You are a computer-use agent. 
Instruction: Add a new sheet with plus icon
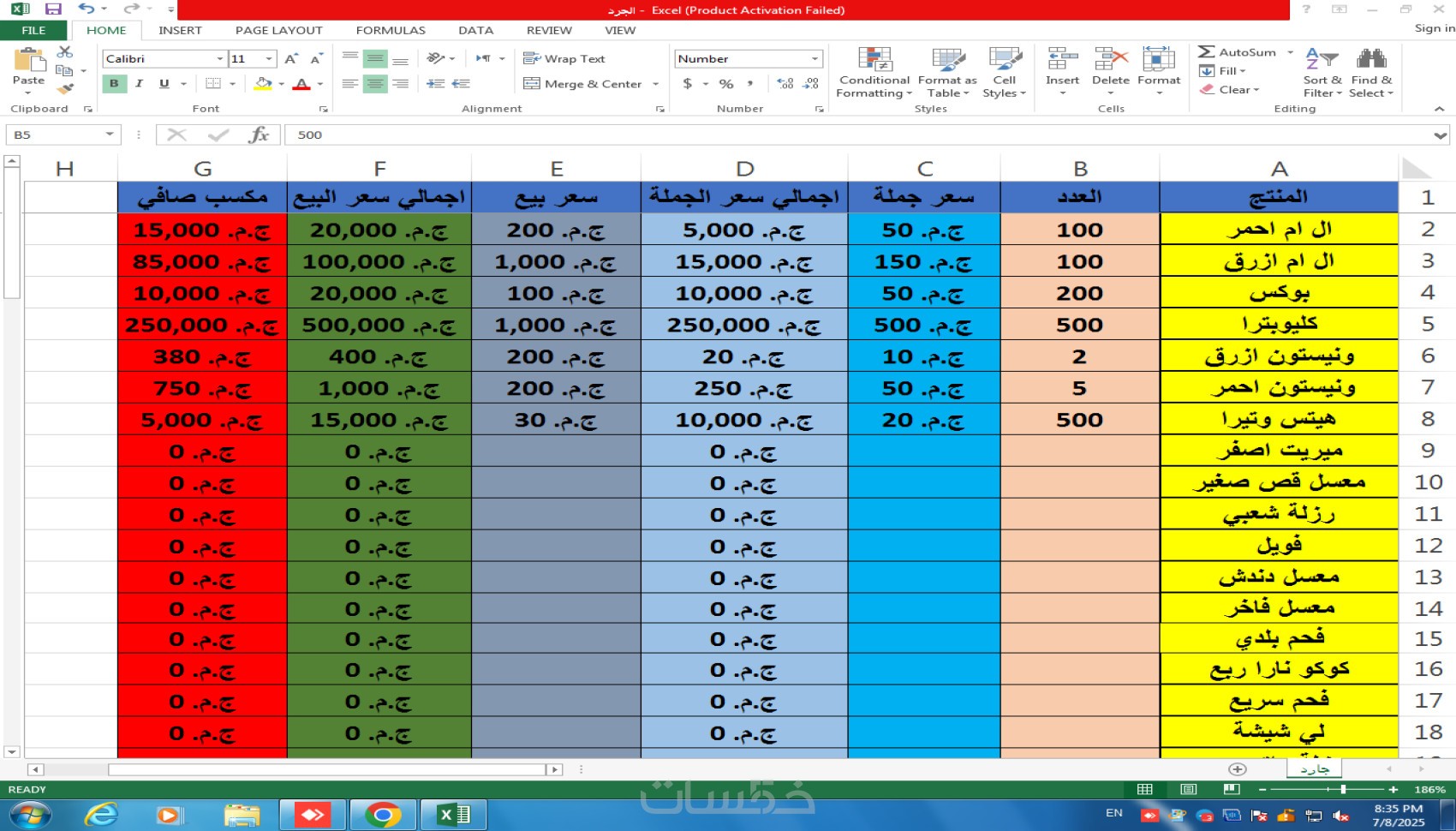(1237, 769)
